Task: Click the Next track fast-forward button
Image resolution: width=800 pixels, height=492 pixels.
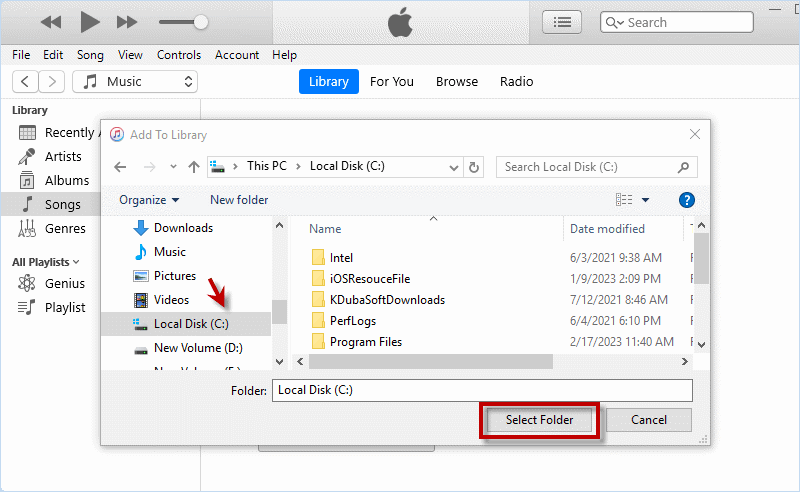Action: [x=127, y=22]
